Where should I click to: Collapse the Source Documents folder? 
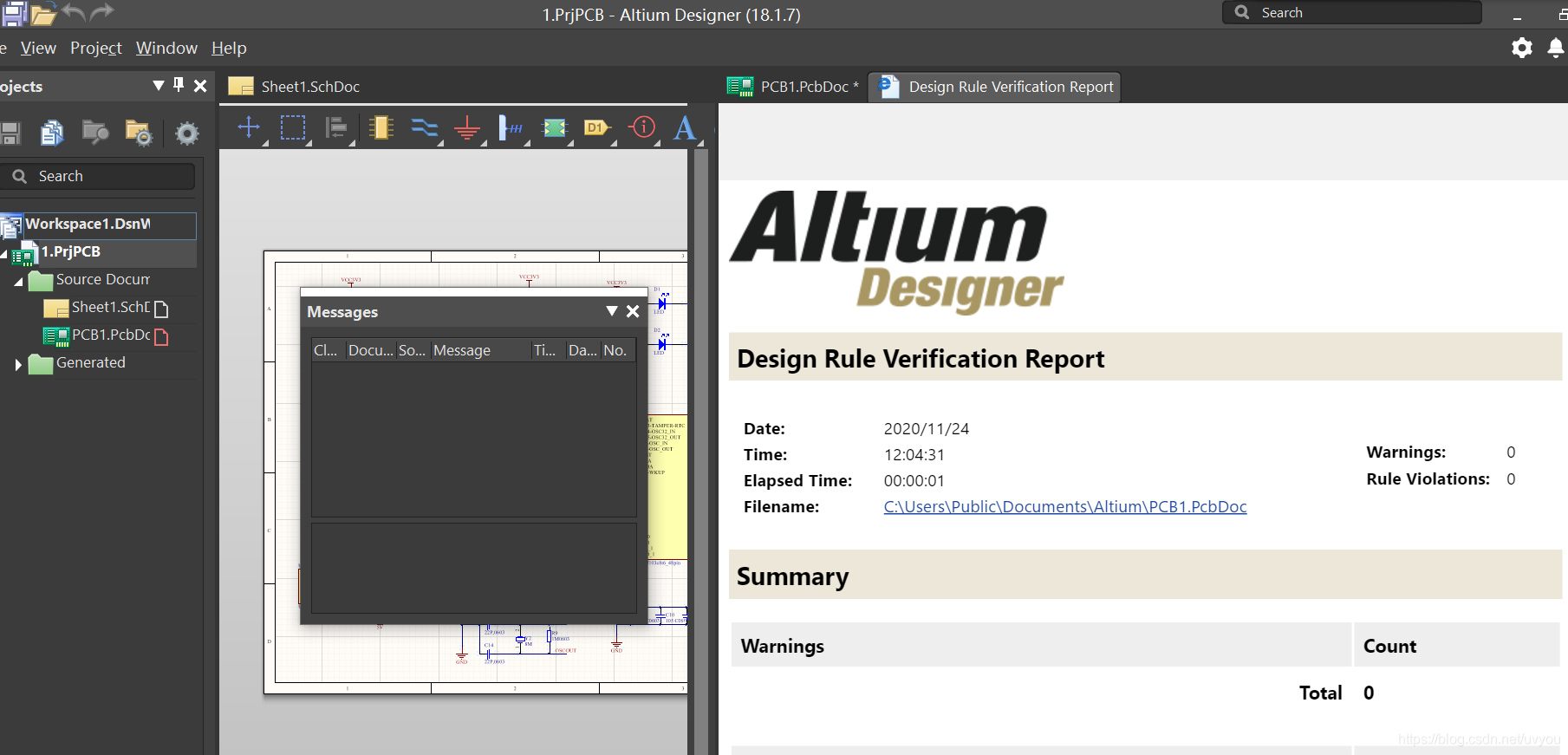(x=18, y=281)
